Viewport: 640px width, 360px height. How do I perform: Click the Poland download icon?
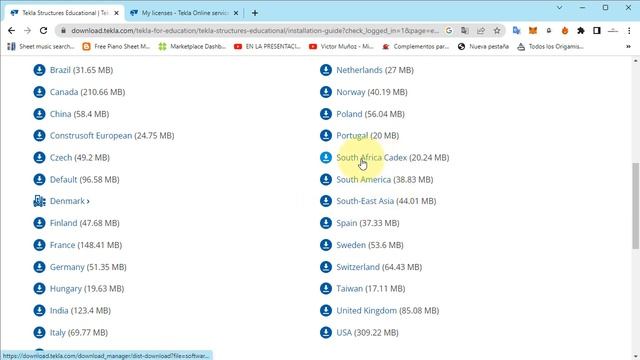326,114
